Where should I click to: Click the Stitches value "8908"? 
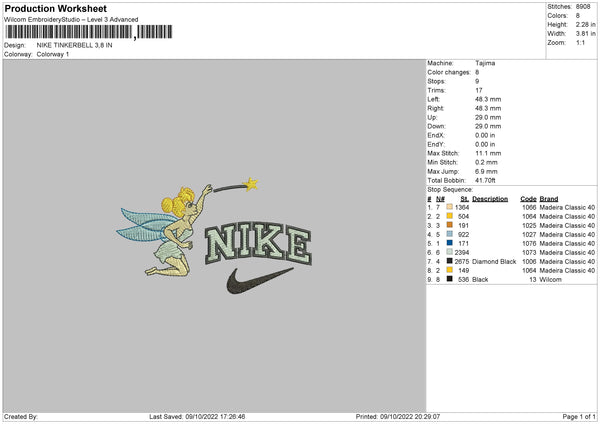click(583, 7)
